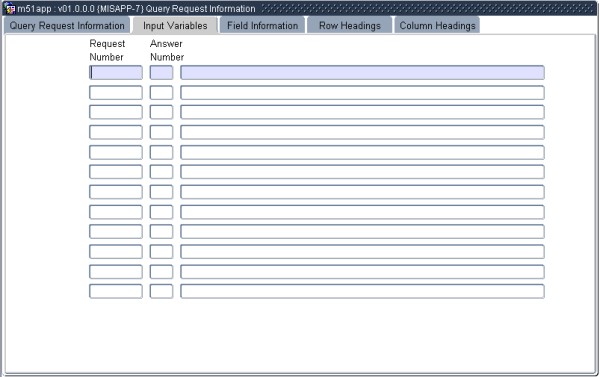The height and width of the screenshot is (377, 600).
Task: Click tenth row Request Number field
Action: click(116, 251)
